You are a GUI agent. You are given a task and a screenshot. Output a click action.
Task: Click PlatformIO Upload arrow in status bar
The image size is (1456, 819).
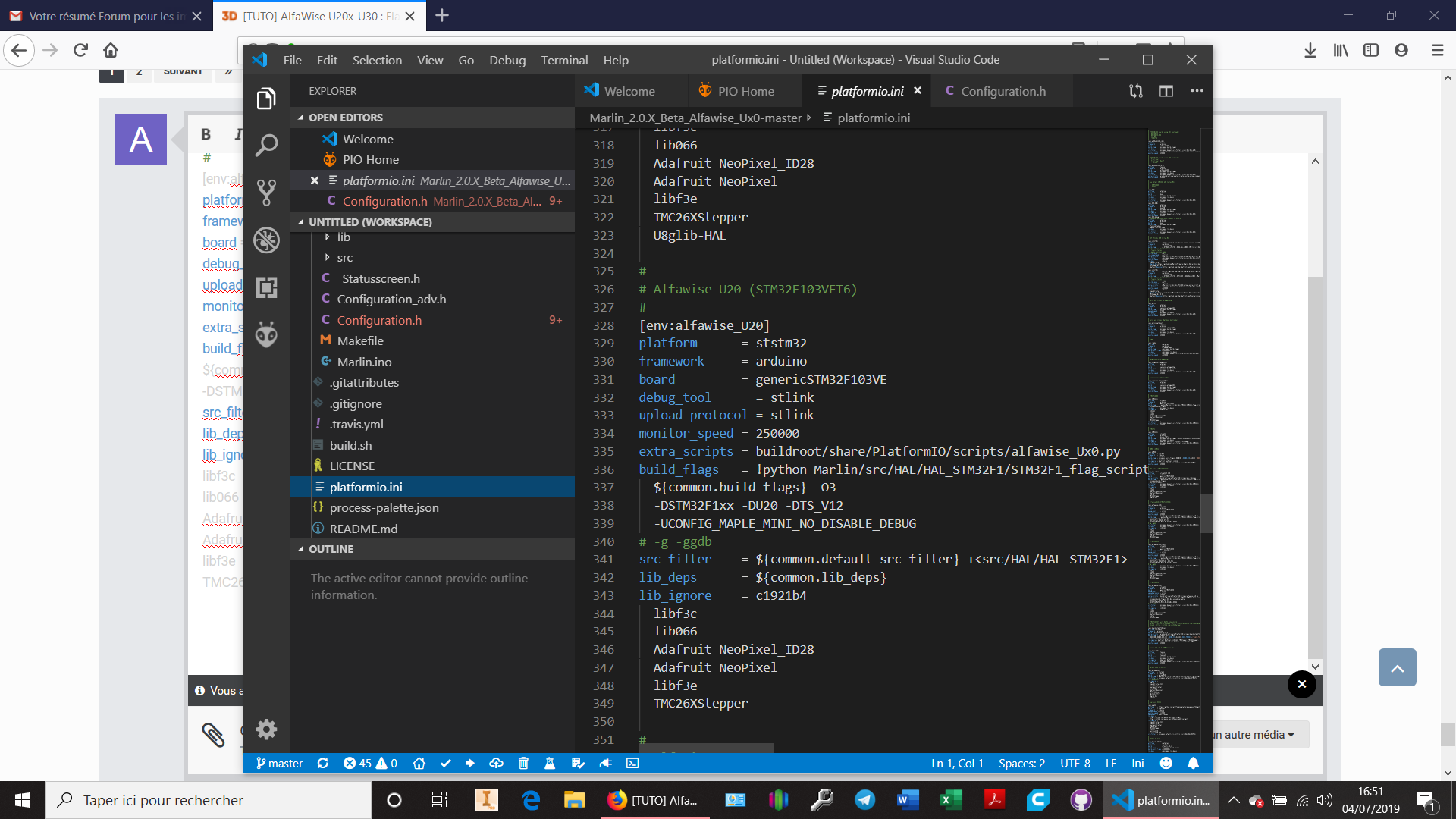[470, 764]
